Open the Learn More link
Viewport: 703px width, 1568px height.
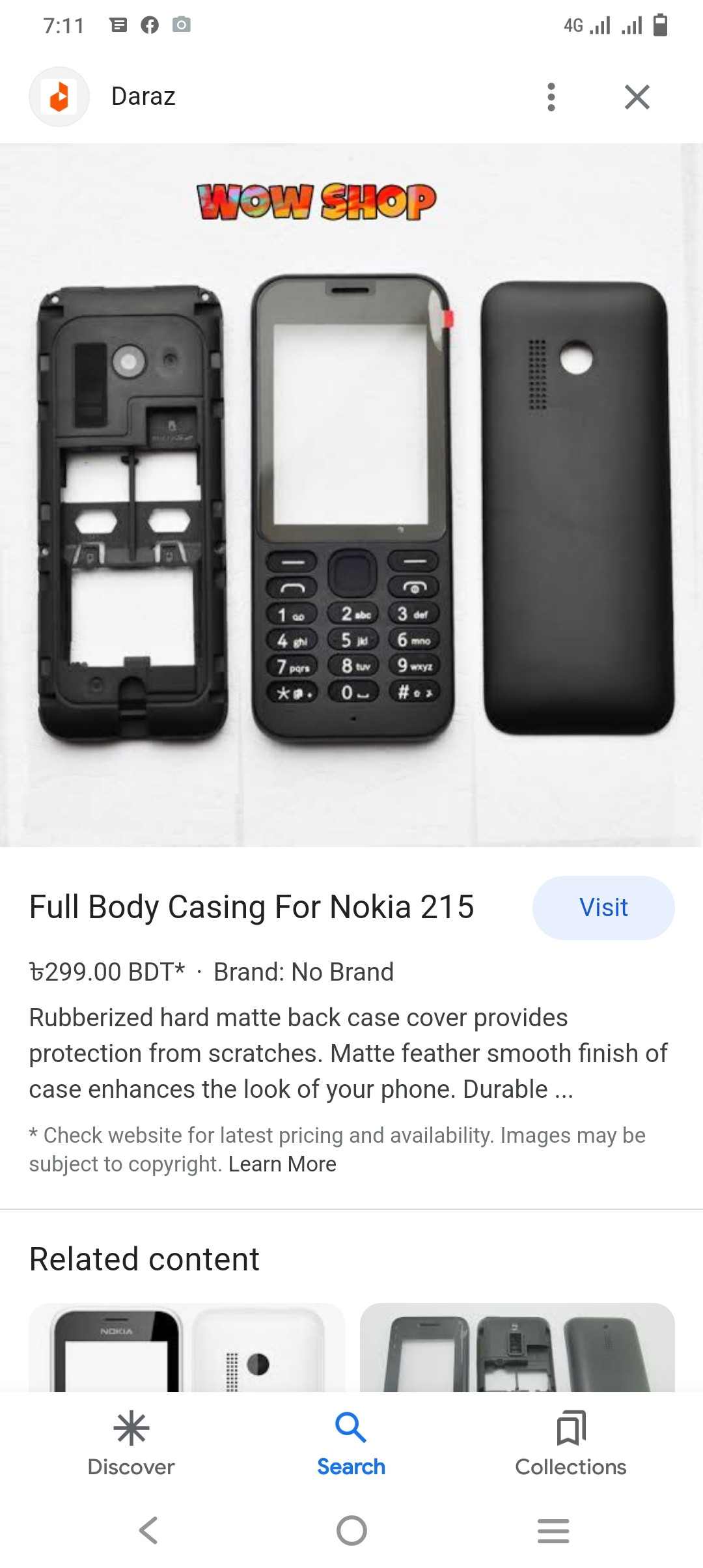(x=283, y=1164)
